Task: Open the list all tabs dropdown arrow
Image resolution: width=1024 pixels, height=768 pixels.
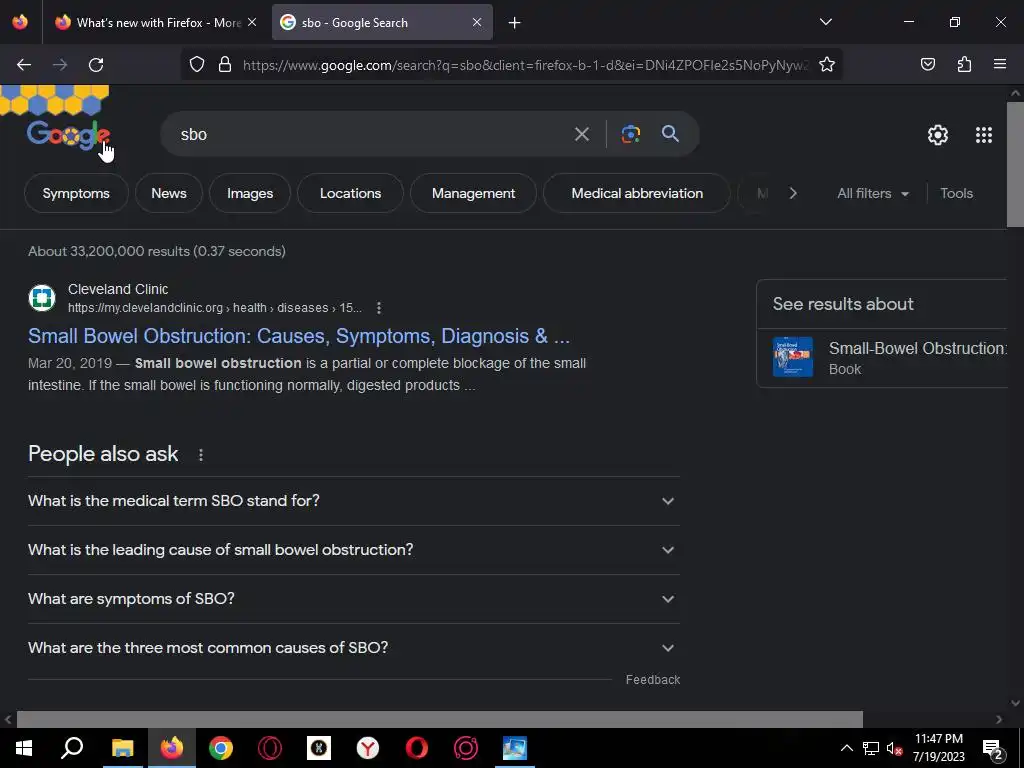Action: click(x=825, y=22)
